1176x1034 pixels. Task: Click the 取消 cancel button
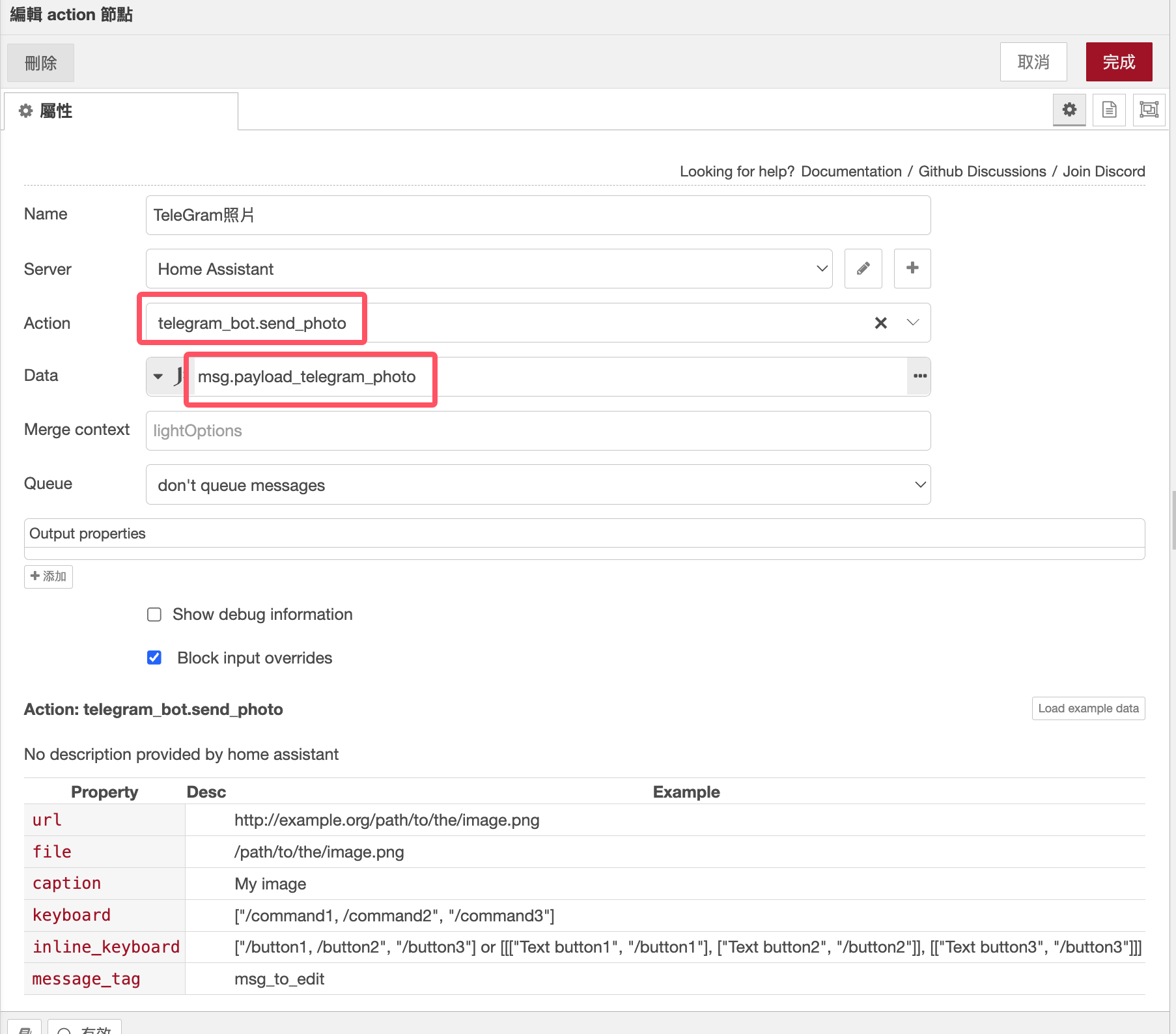1033,63
